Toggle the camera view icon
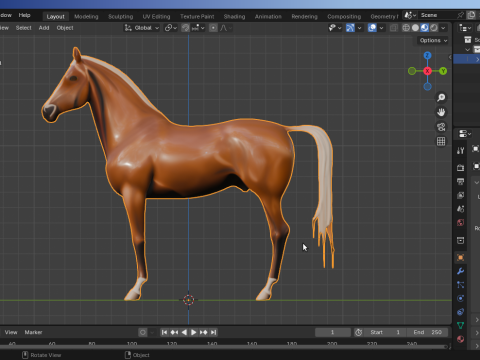This screenshot has height=360, width=480. 441,127
